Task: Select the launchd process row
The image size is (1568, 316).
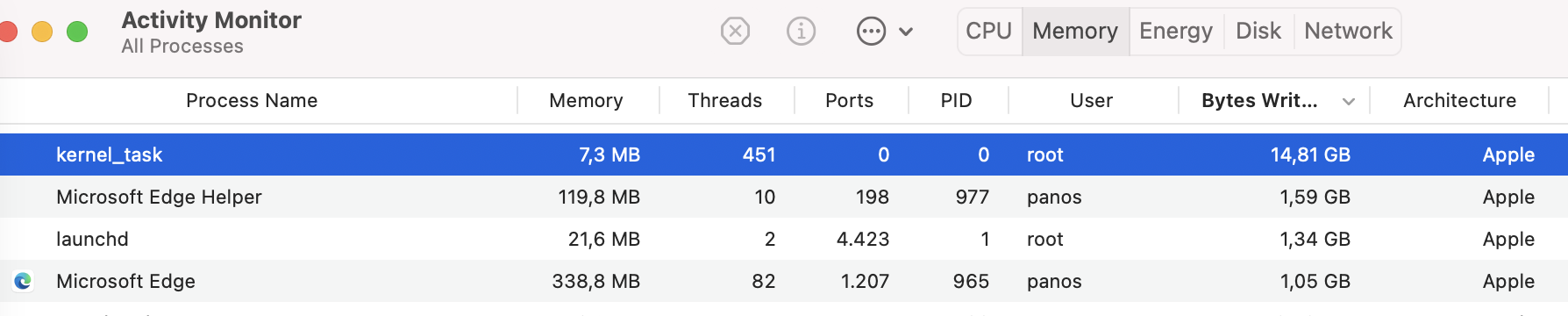Action: pos(784,239)
